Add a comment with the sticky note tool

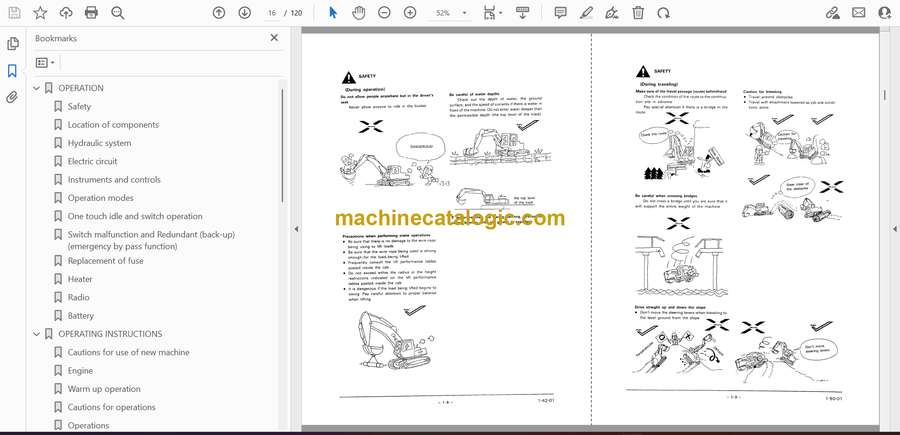pos(560,13)
